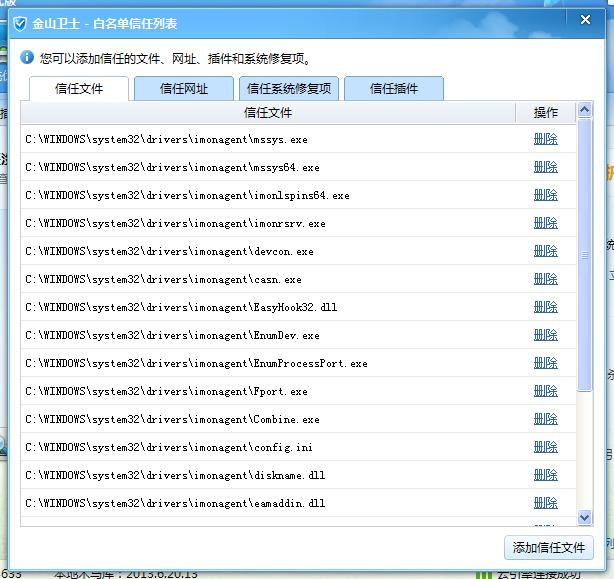Click the 添加信任文件 button

[549, 547]
